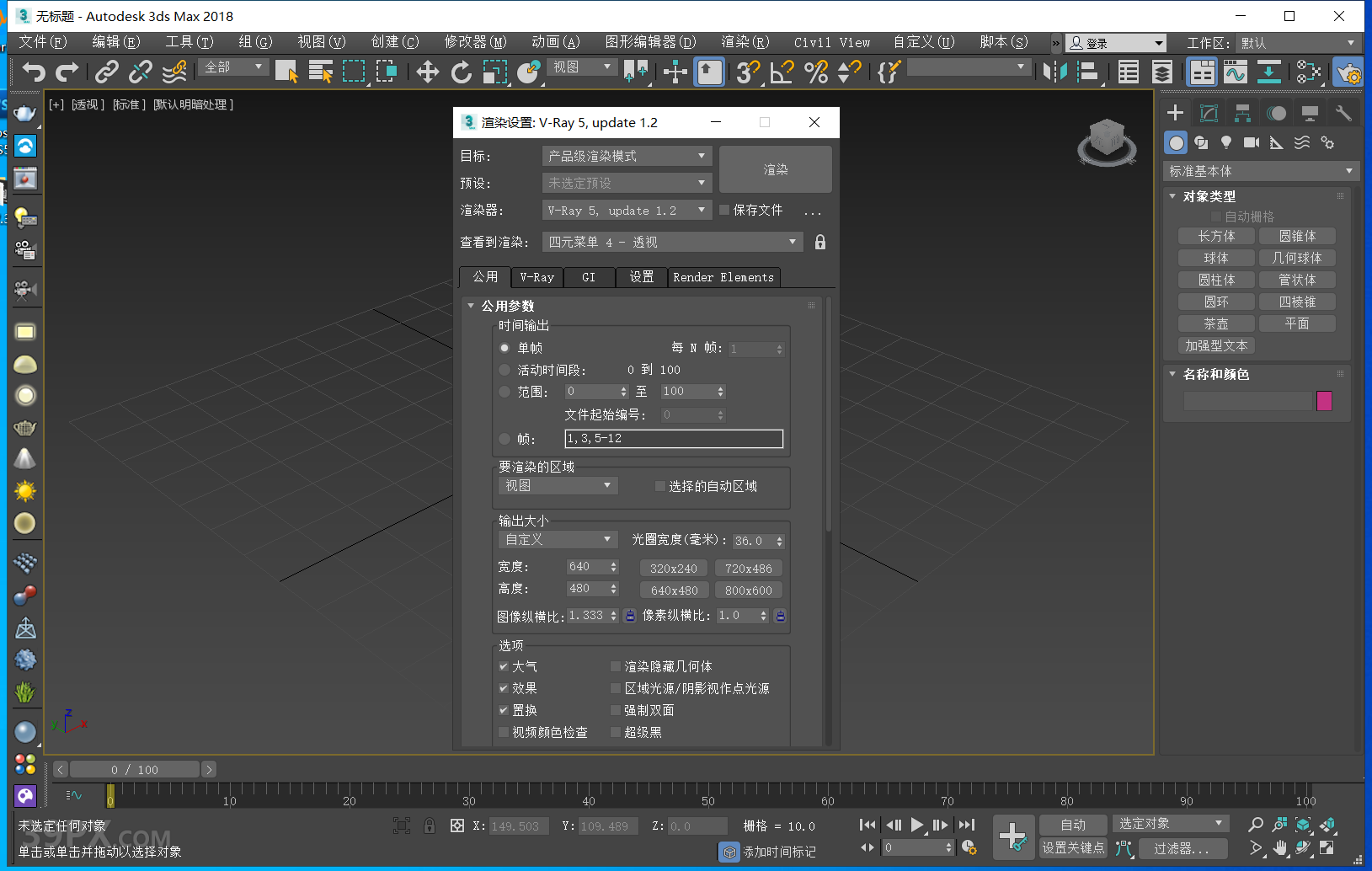Click the Undo arrow in main toolbar
Image resolution: width=1372 pixels, height=871 pixels.
[x=34, y=72]
